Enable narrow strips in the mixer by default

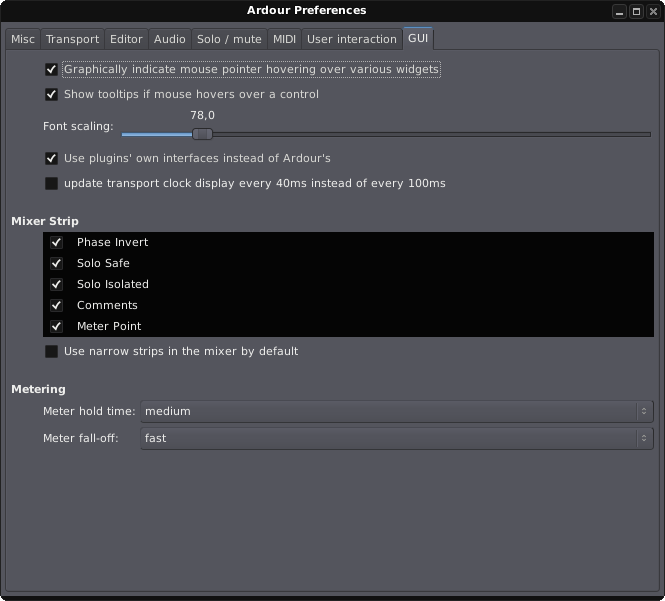[51, 351]
